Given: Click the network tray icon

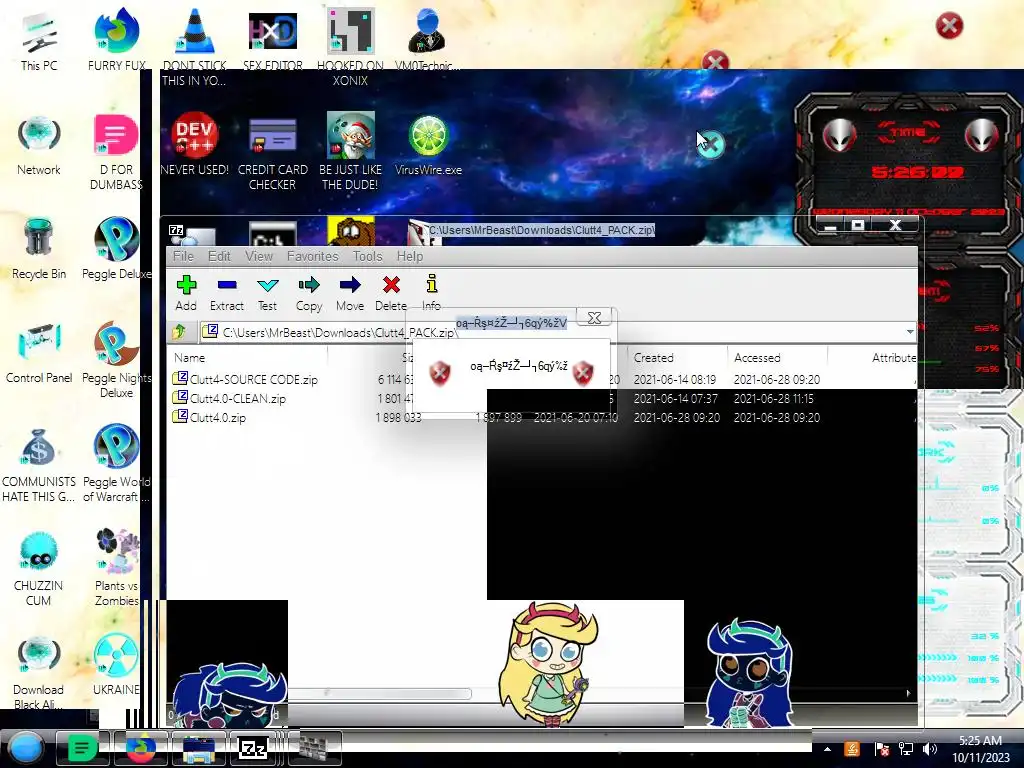Looking at the screenshot, I should click(906, 749).
